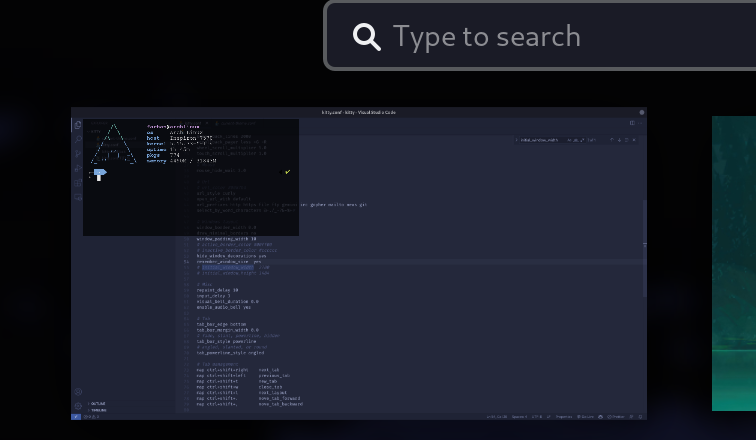This screenshot has height=440, width=756.
Task: Click the yellow checkmark in kitty terminal prompt
Action: click(x=288, y=172)
